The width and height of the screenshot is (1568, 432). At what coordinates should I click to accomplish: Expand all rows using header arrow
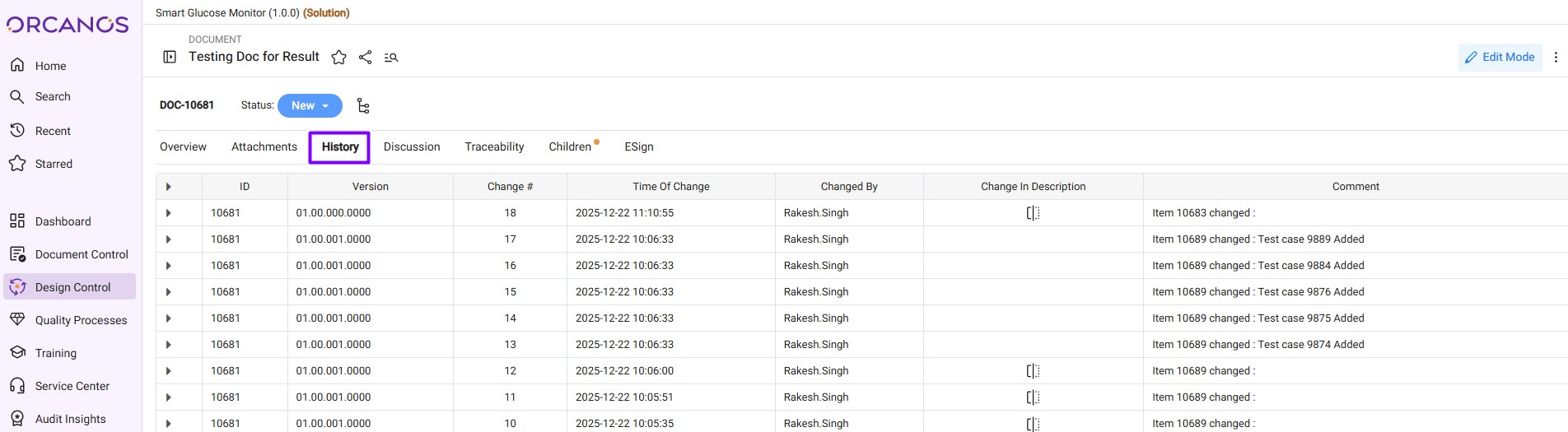[169, 187]
